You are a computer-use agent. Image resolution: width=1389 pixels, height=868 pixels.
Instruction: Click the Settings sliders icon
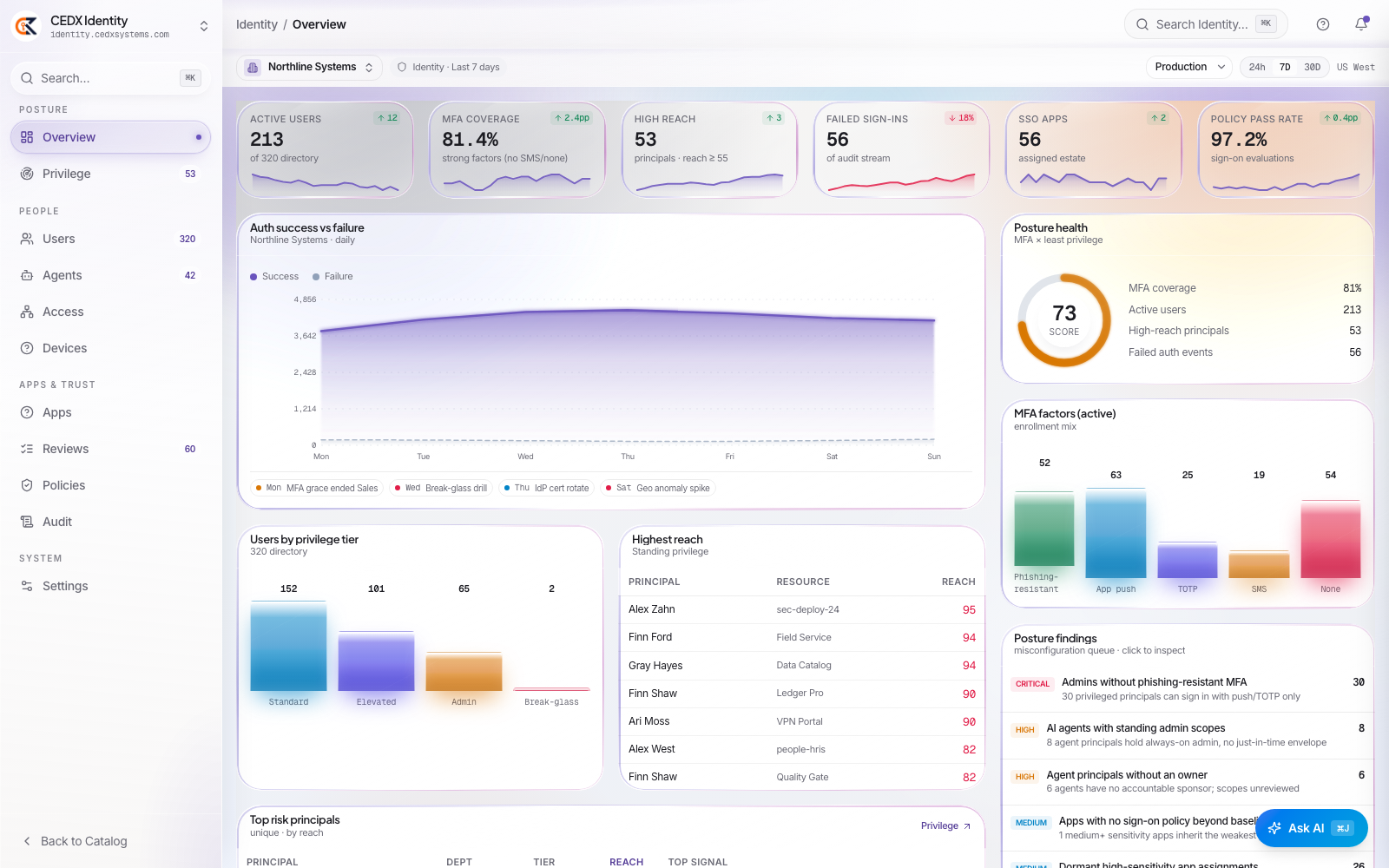[x=27, y=586]
